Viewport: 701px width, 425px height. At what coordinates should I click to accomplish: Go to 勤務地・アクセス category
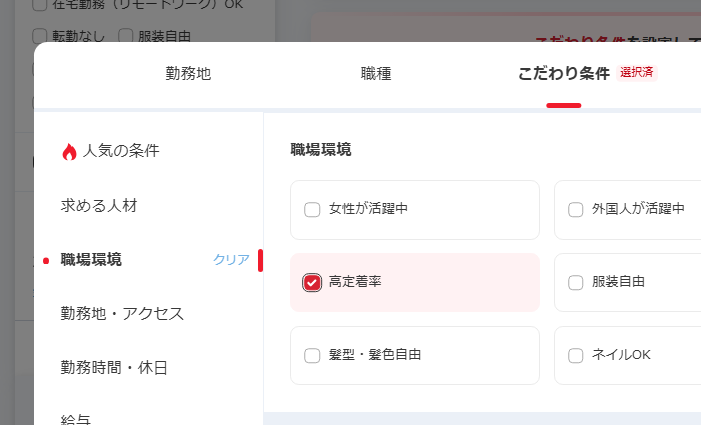(x=122, y=314)
